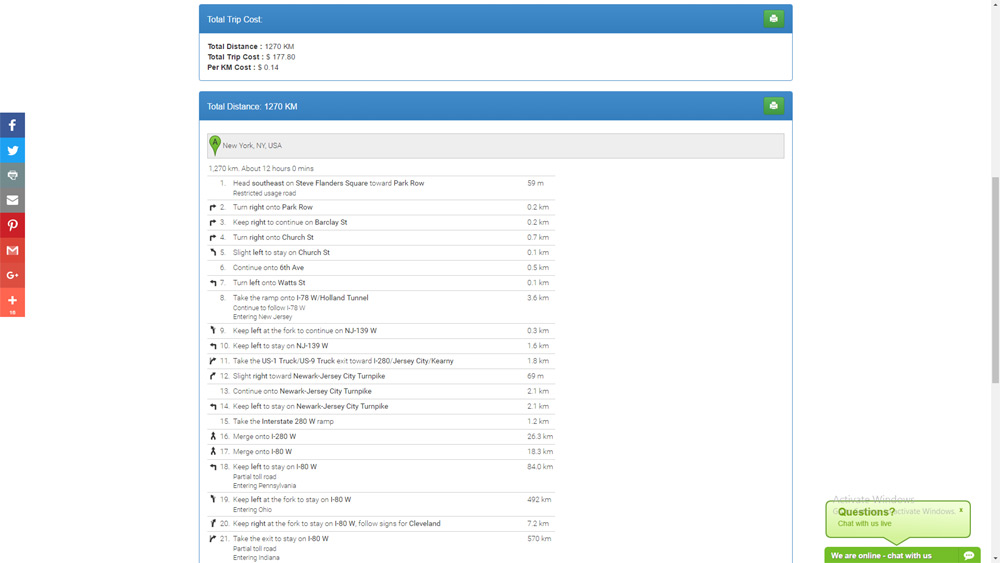This screenshot has width=1000, height=563.
Task: Click keep left arrow for step 18
Action: pyautogui.click(x=213, y=467)
